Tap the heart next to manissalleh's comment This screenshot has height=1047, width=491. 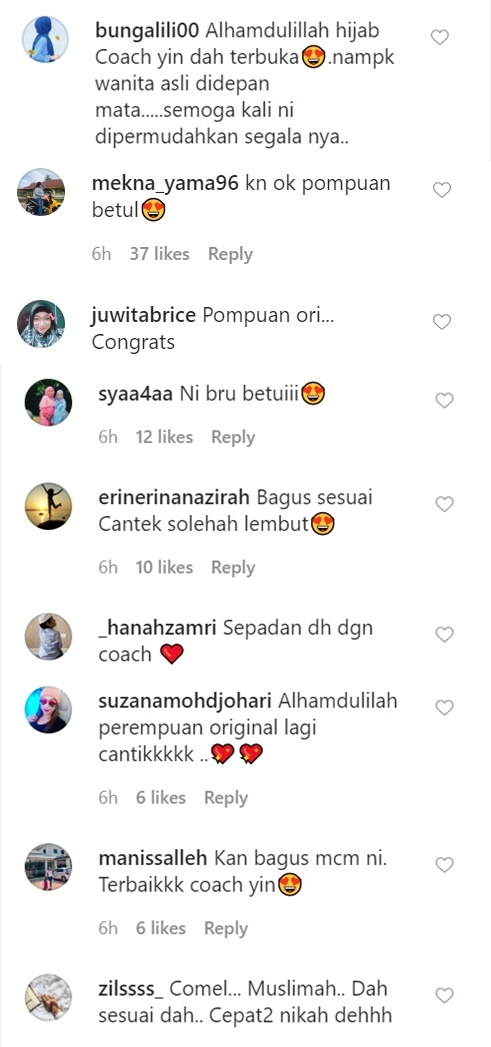[x=444, y=865]
